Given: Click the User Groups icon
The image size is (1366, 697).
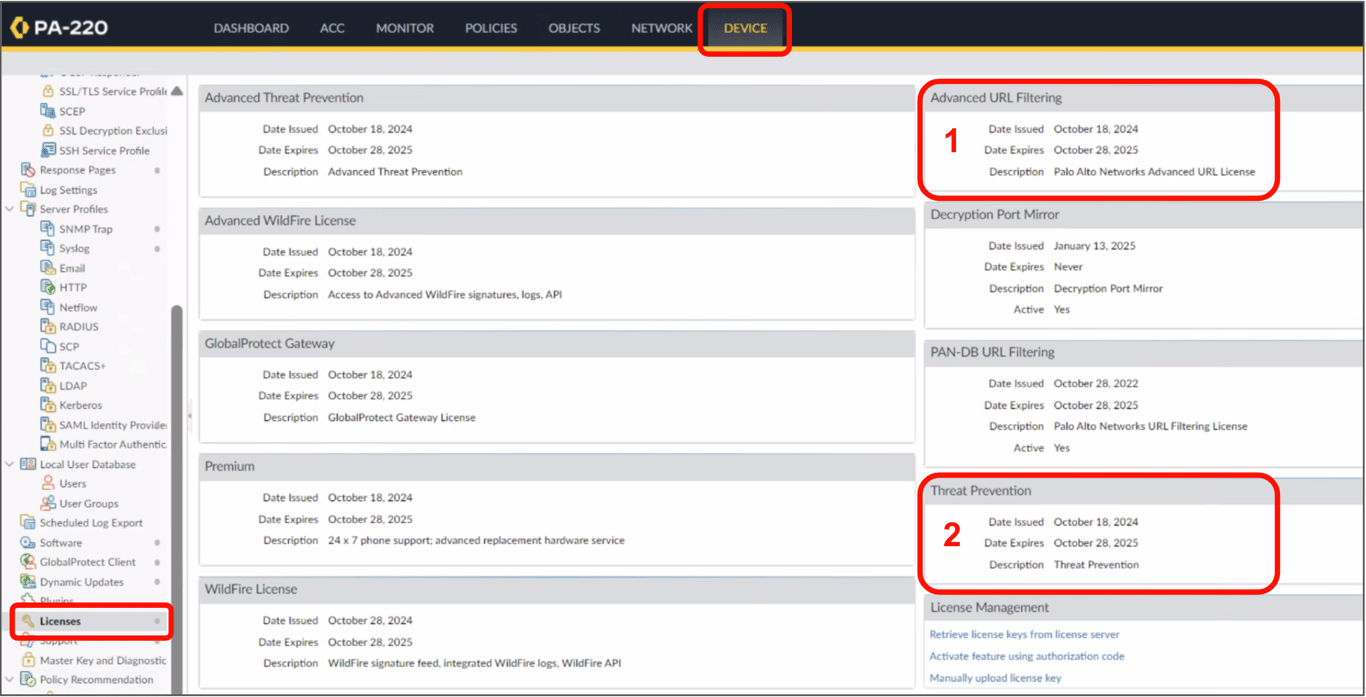Looking at the screenshot, I should (47, 503).
